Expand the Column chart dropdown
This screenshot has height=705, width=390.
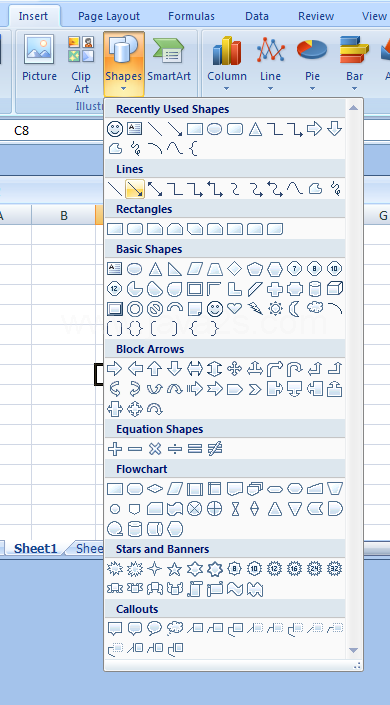227,63
